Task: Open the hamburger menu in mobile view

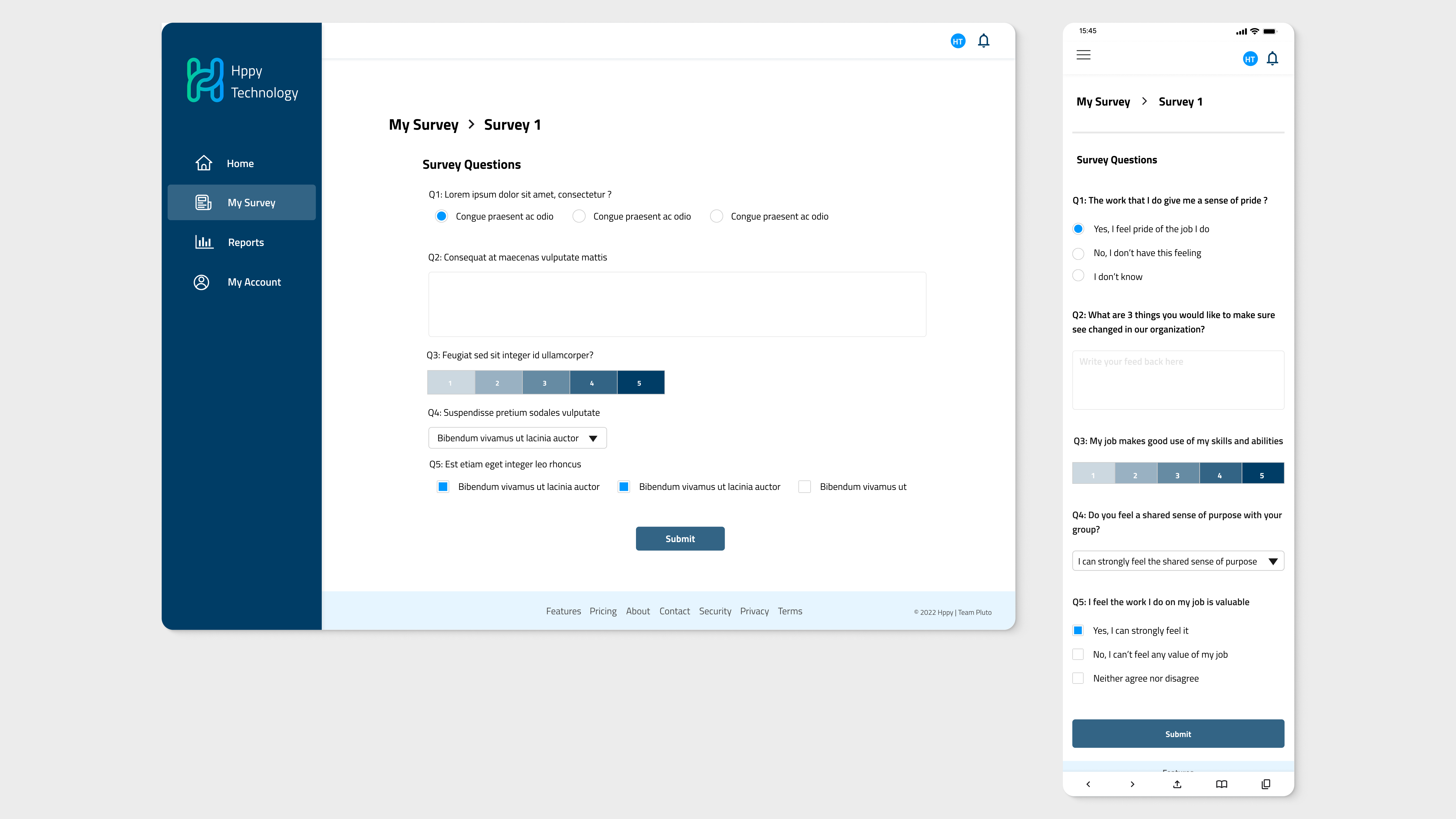Action: (1083, 55)
